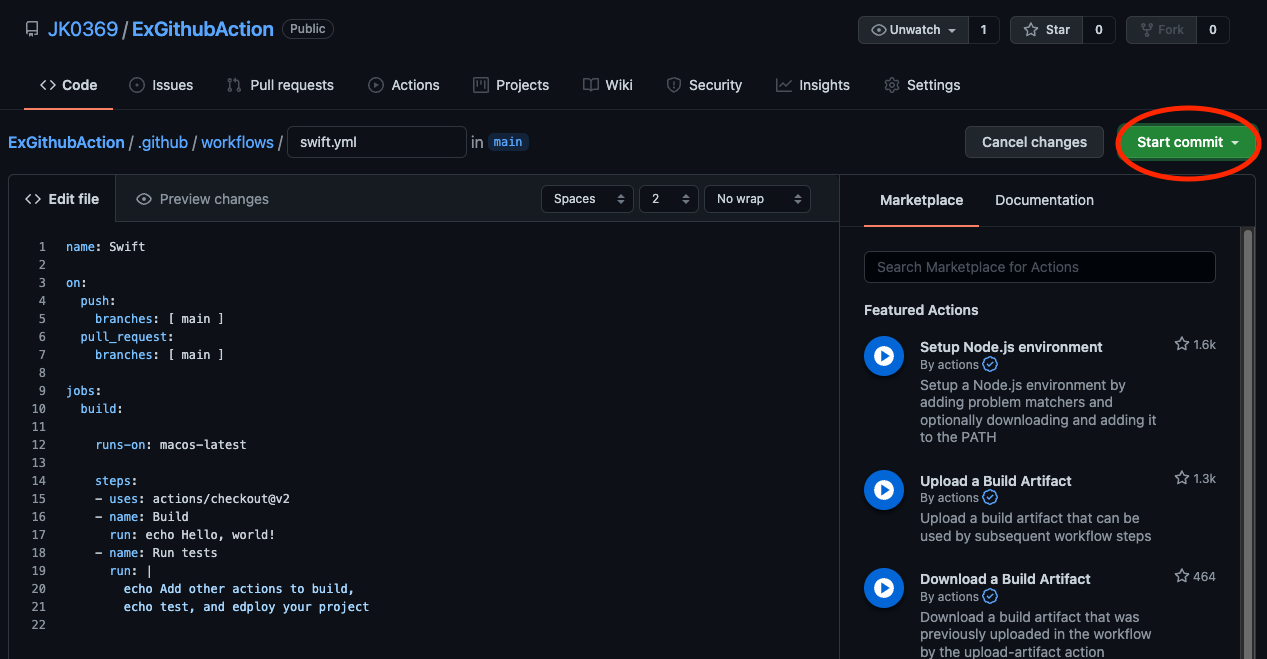Click the watchers count 1
The image size is (1267, 659).
(983, 30)
